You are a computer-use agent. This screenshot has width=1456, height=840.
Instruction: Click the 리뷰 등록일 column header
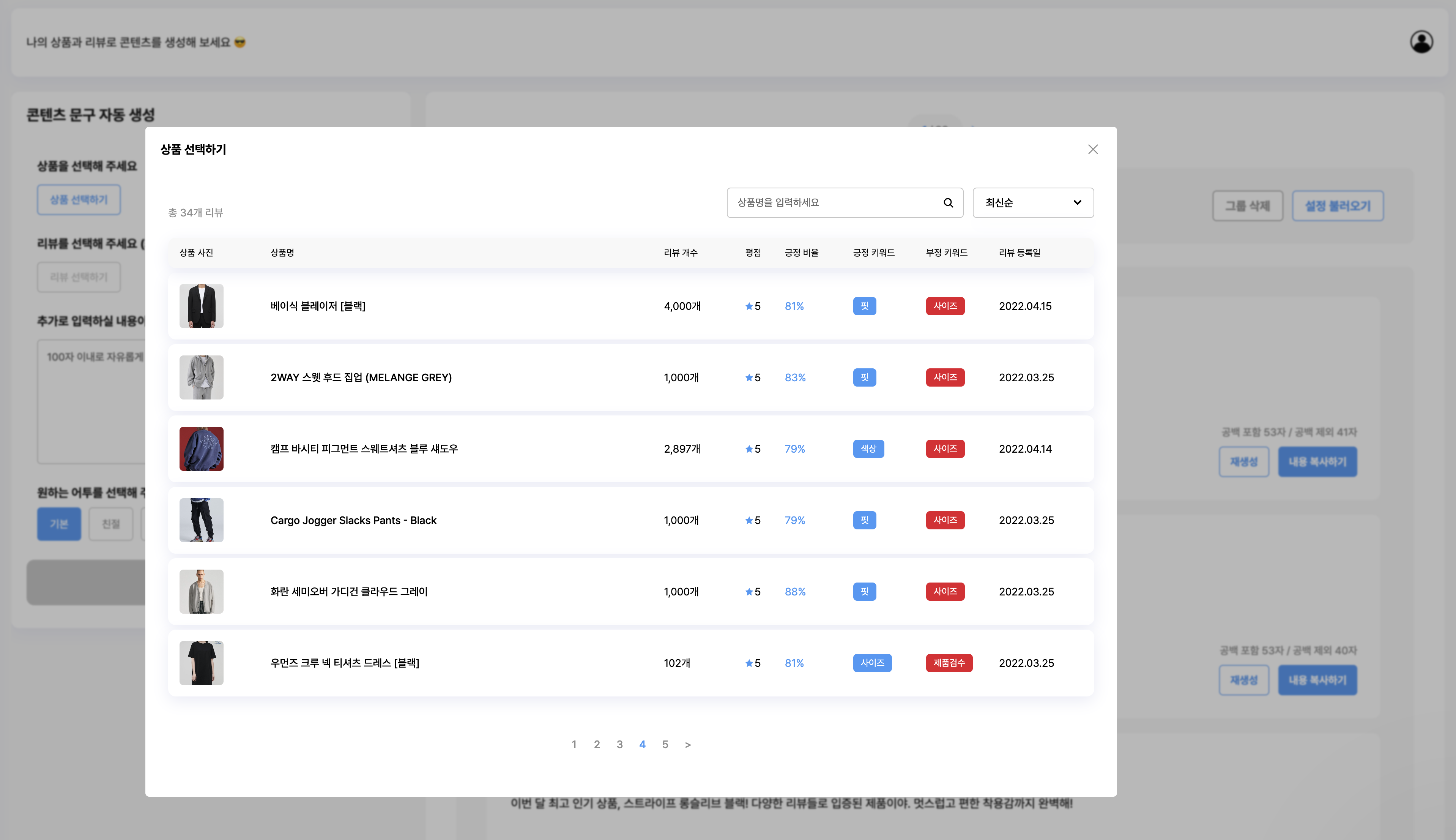tap(1020, 253)
